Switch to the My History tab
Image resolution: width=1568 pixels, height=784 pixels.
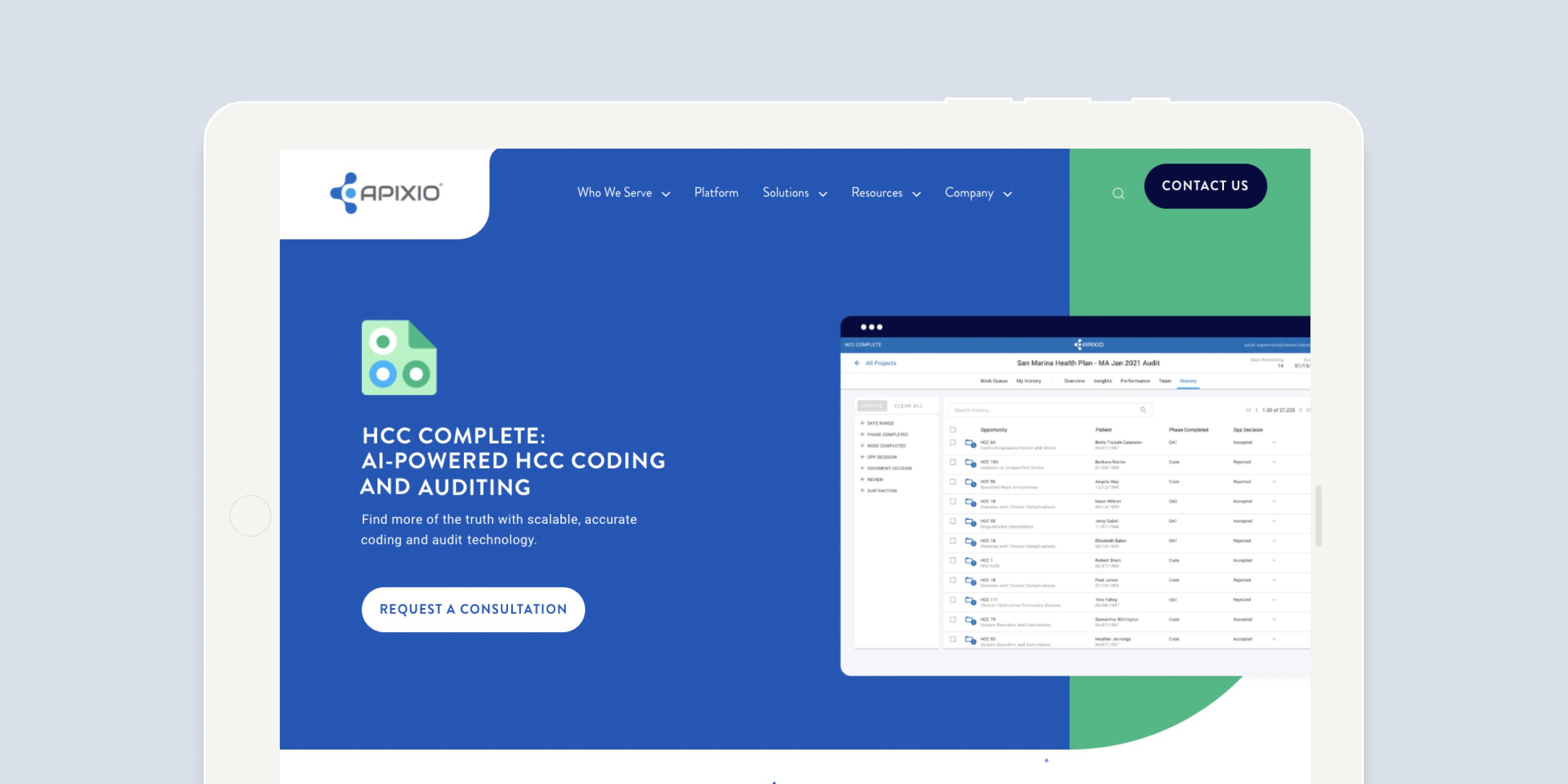pyautogui.click(x=1028, y=381)
